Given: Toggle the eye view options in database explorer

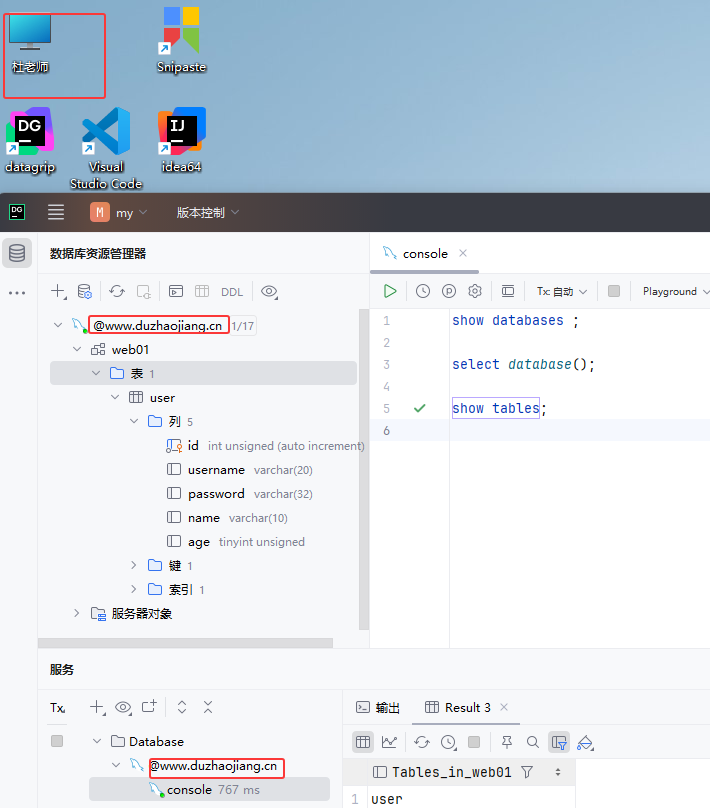Looking at the screenshot, I should (269, 292).
